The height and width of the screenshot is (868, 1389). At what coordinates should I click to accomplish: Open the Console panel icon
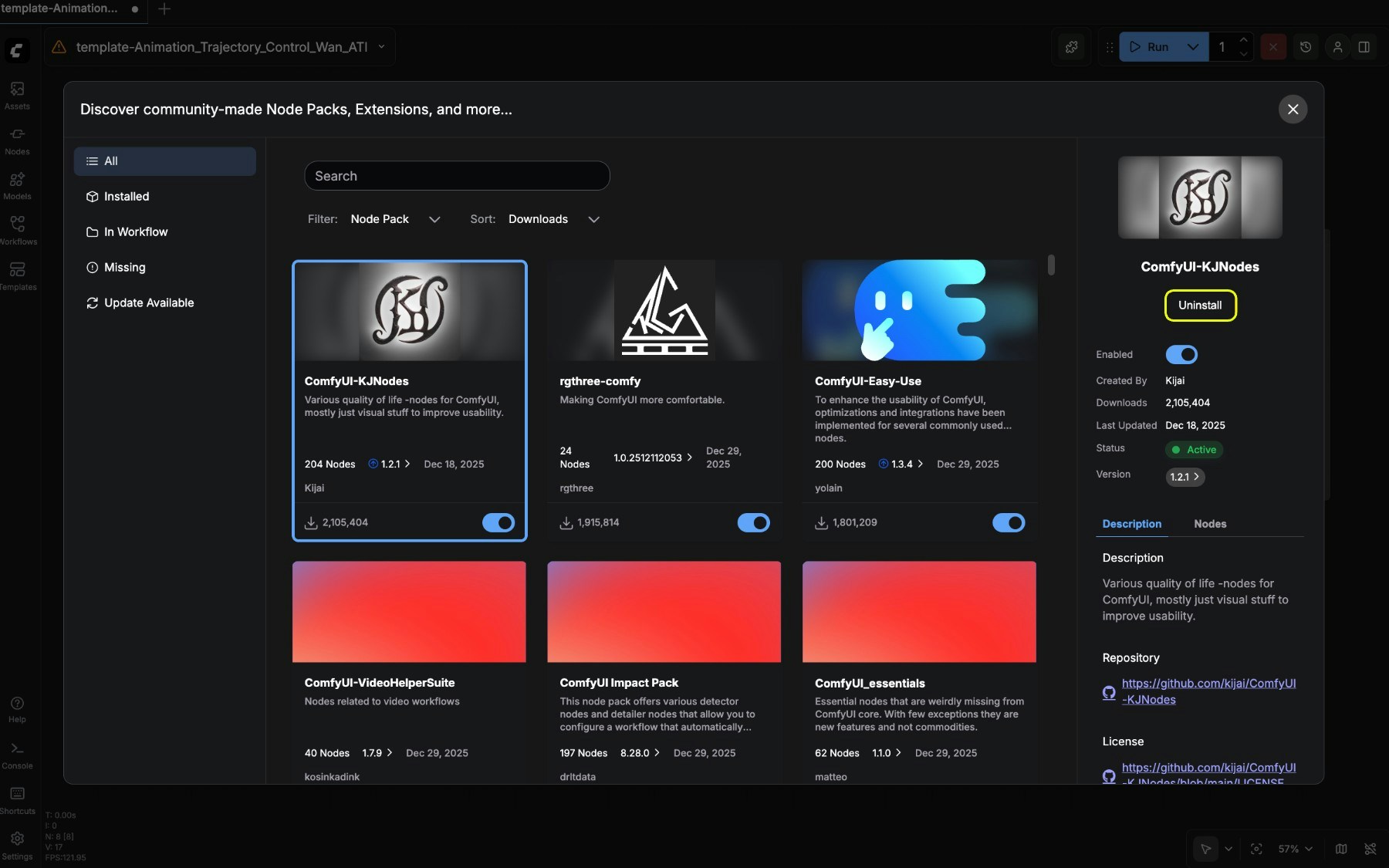[17, 755]
